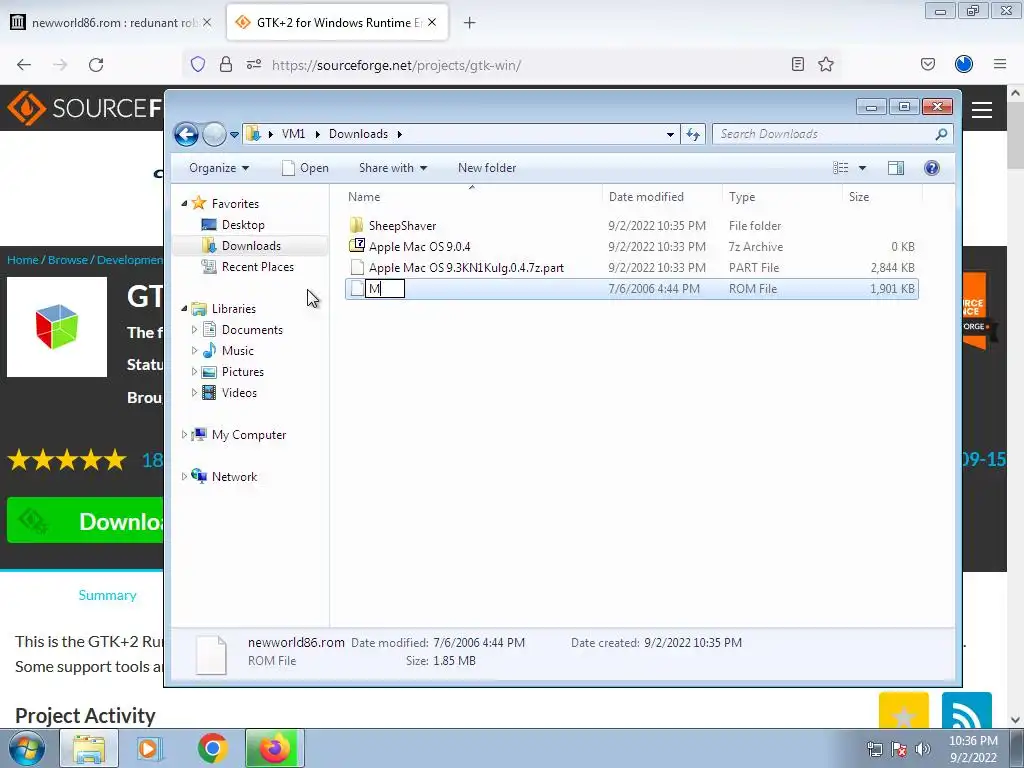This screenshot has width=1024, height=768.
Task: Open the Organize menu
Action: coord(219,168)
